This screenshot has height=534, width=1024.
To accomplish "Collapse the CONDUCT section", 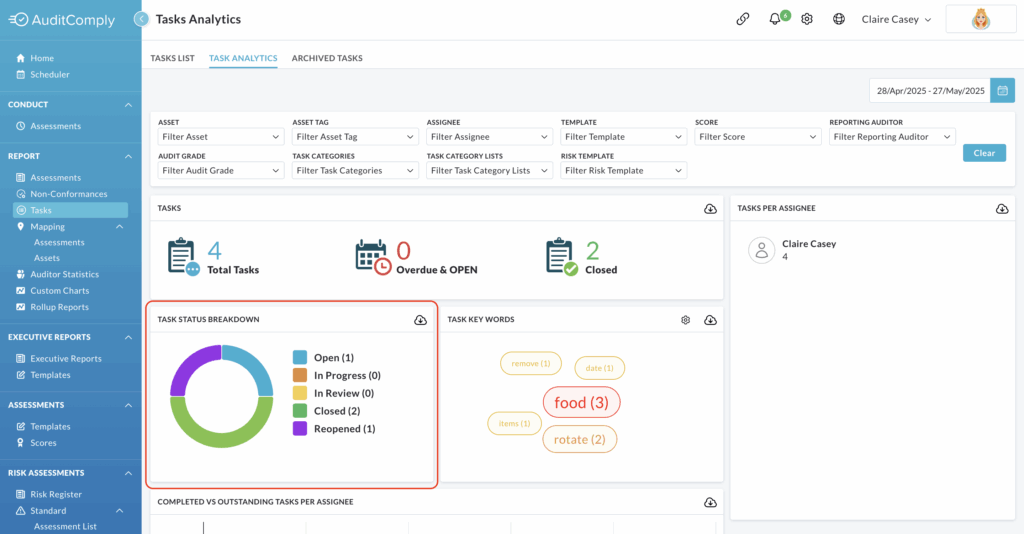I will (x=128, y=104).
